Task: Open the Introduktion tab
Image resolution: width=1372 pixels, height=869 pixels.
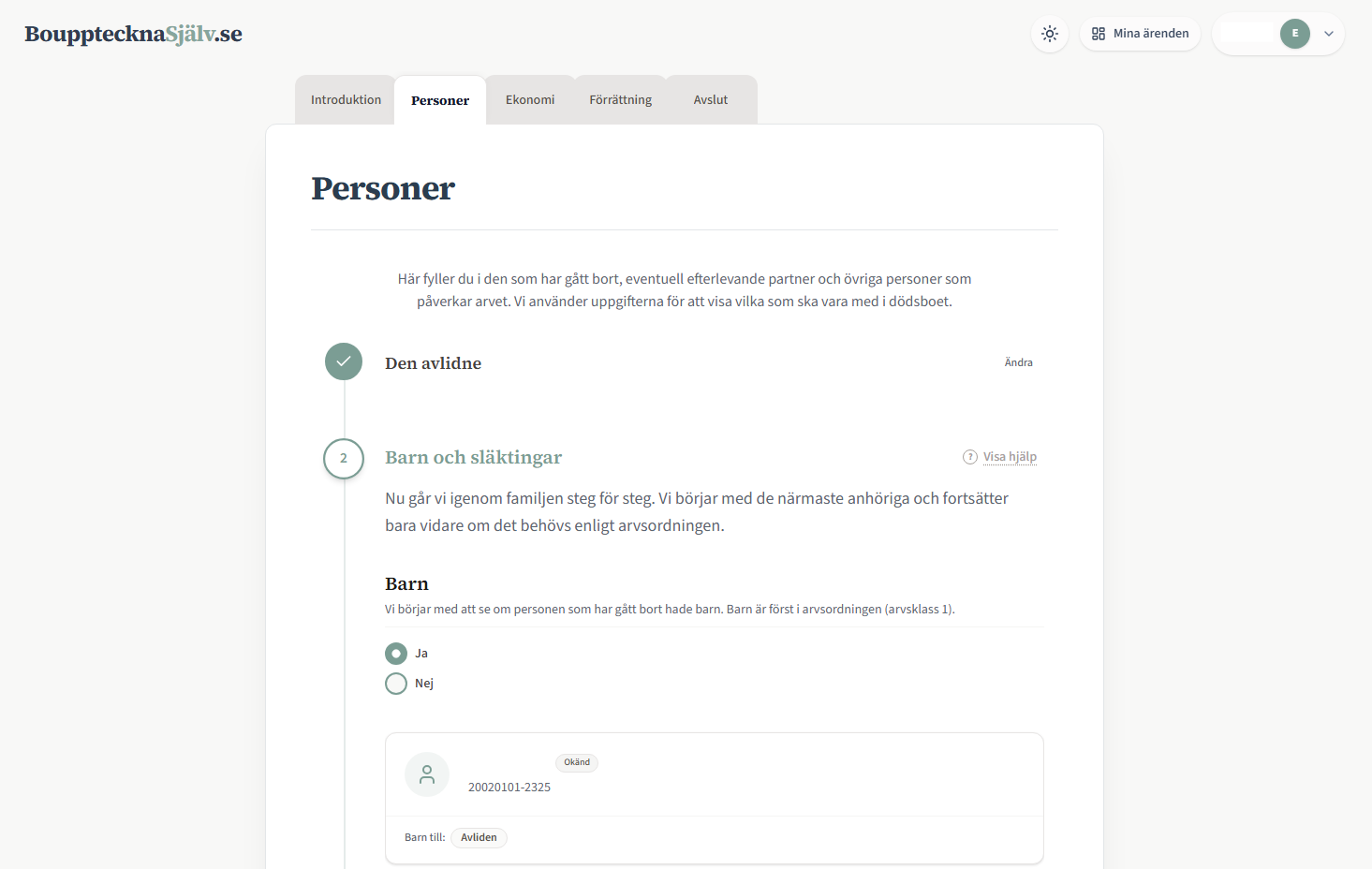Action: (346, 100)
